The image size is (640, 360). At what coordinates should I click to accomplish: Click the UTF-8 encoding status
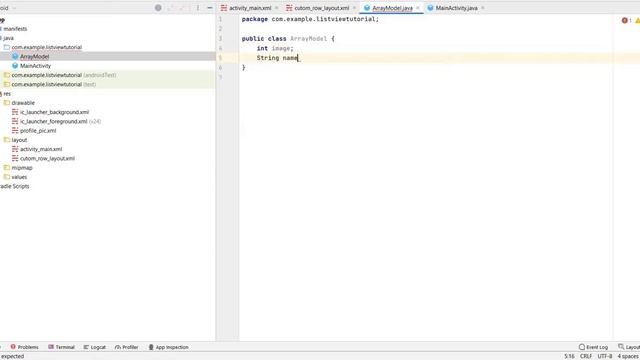click(604, 356)
